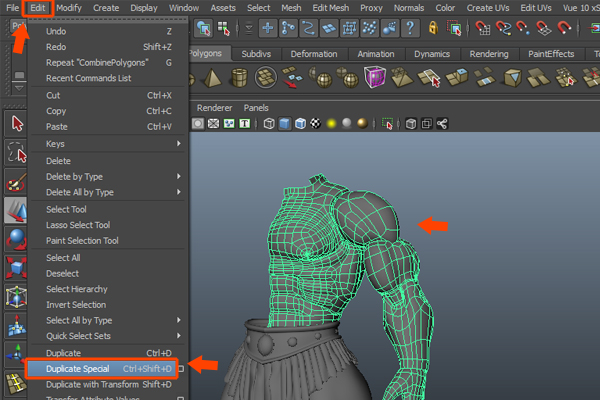The width and height of the screenshot is (600, 400).
Task: Click the purple smooth proxy cube icon
Action: tap(375, 77)
